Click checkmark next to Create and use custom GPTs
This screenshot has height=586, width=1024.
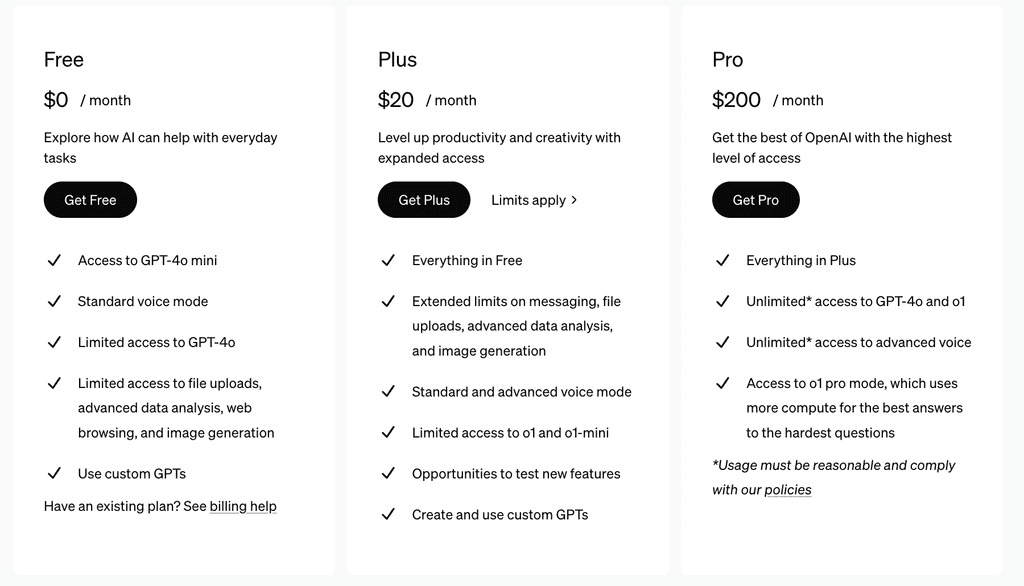click(x=389, y=515)
